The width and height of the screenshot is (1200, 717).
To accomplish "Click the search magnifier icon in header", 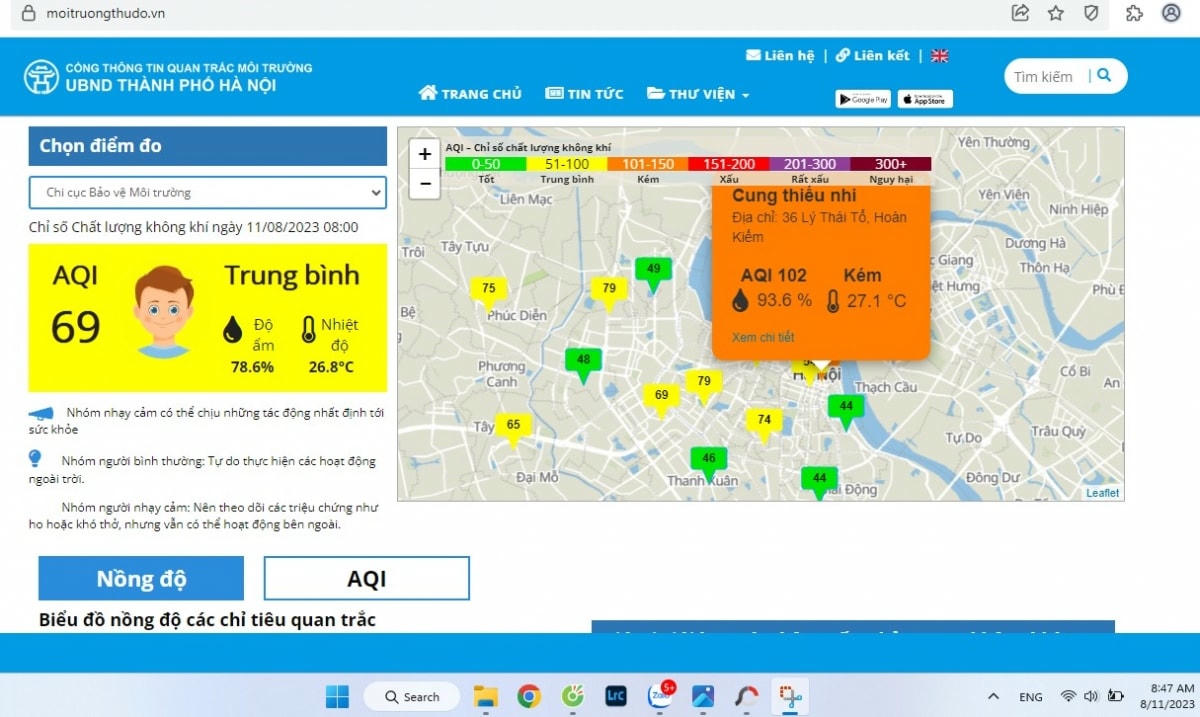I will click(1104, 76).
